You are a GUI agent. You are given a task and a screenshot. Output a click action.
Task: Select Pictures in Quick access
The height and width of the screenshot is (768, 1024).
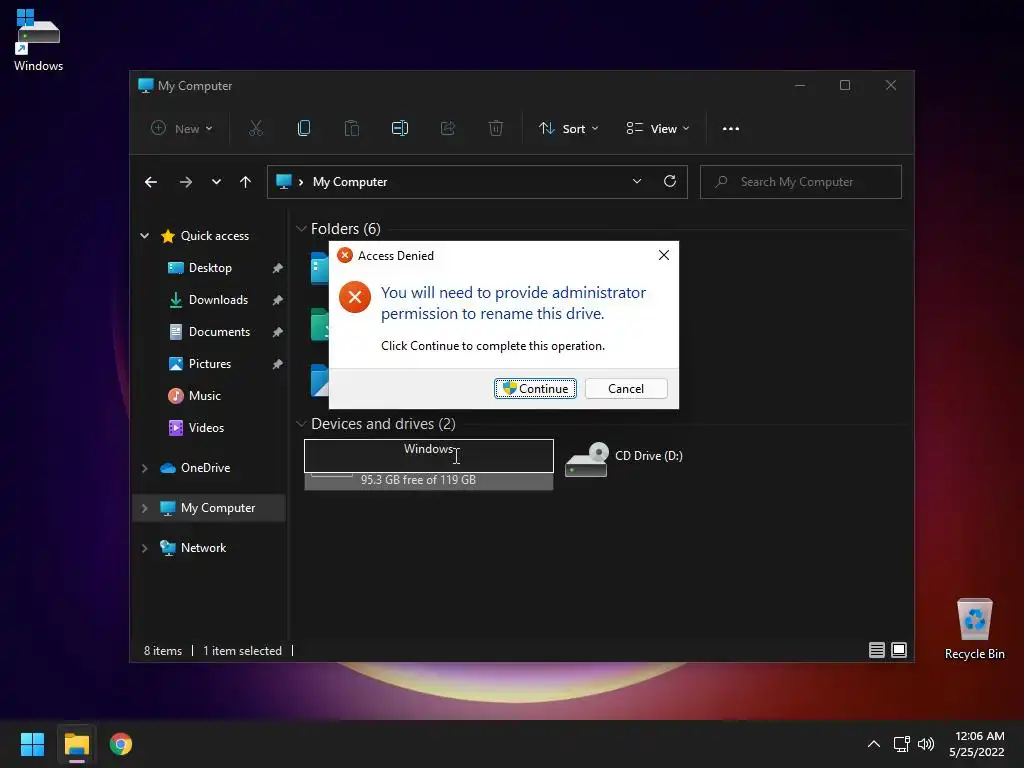[210, 364]
